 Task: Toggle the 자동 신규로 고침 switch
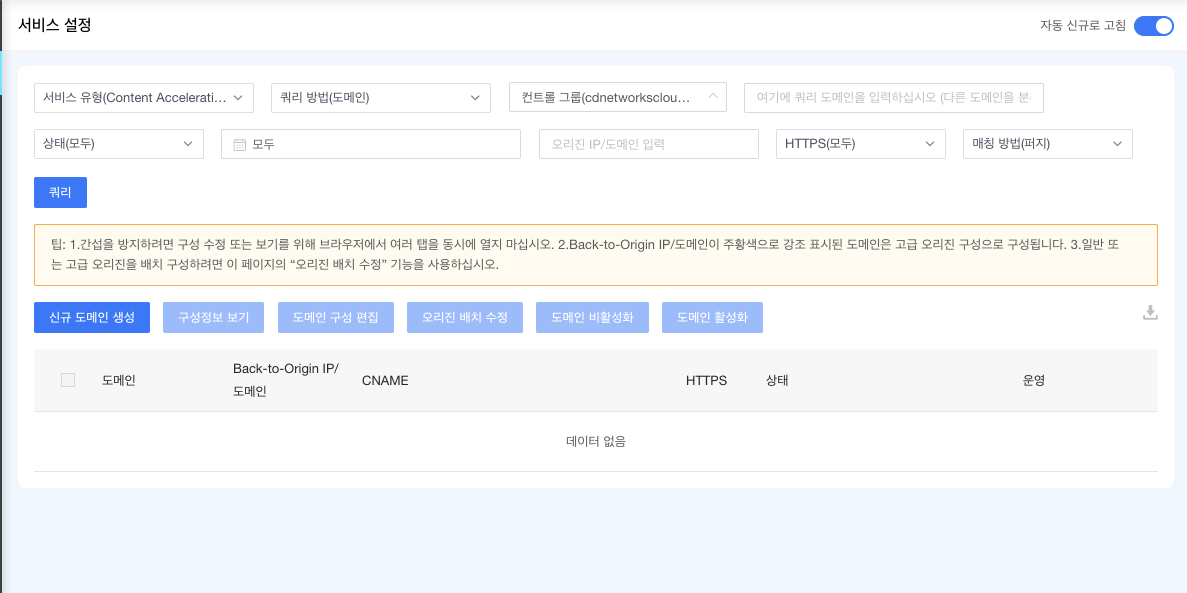click(1153, 26)
